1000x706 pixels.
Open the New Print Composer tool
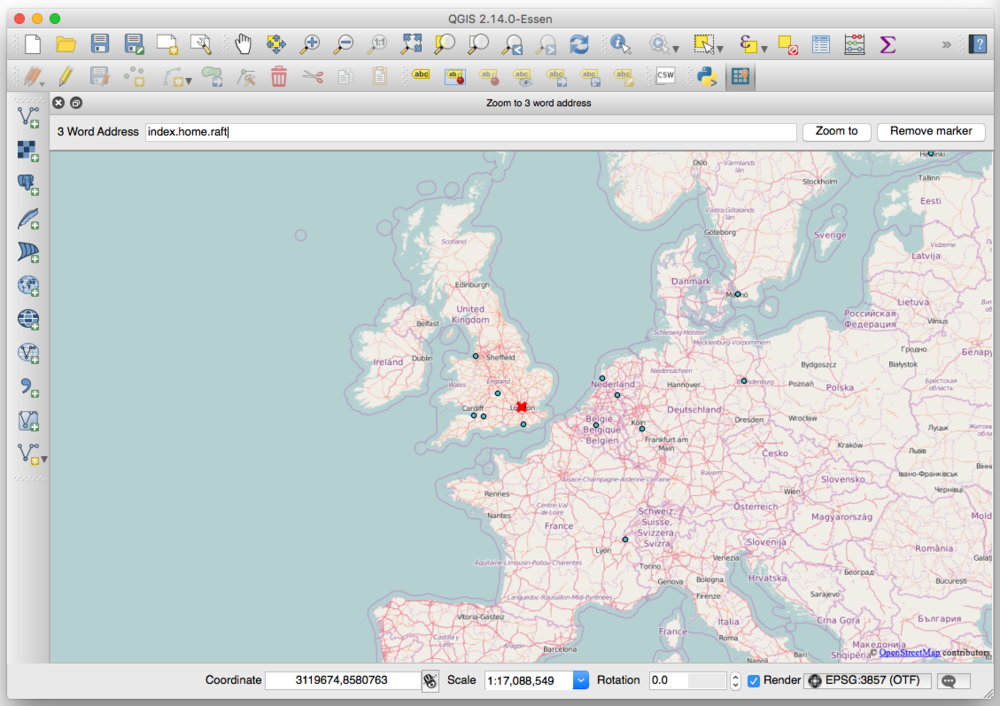tap(167, 44)
